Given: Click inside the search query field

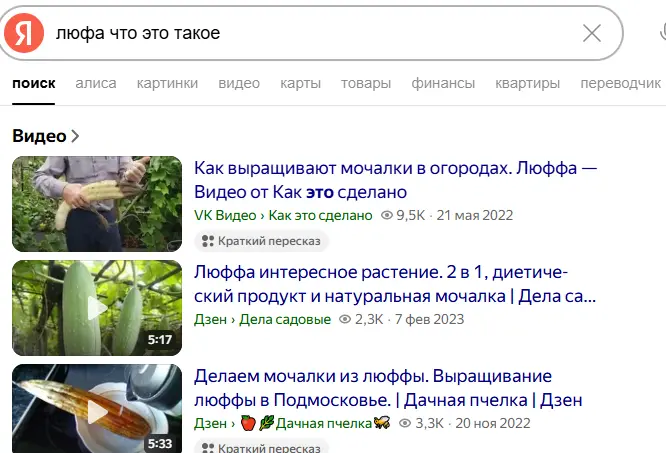Looking at the screenshot, I should tap(314, 33).
